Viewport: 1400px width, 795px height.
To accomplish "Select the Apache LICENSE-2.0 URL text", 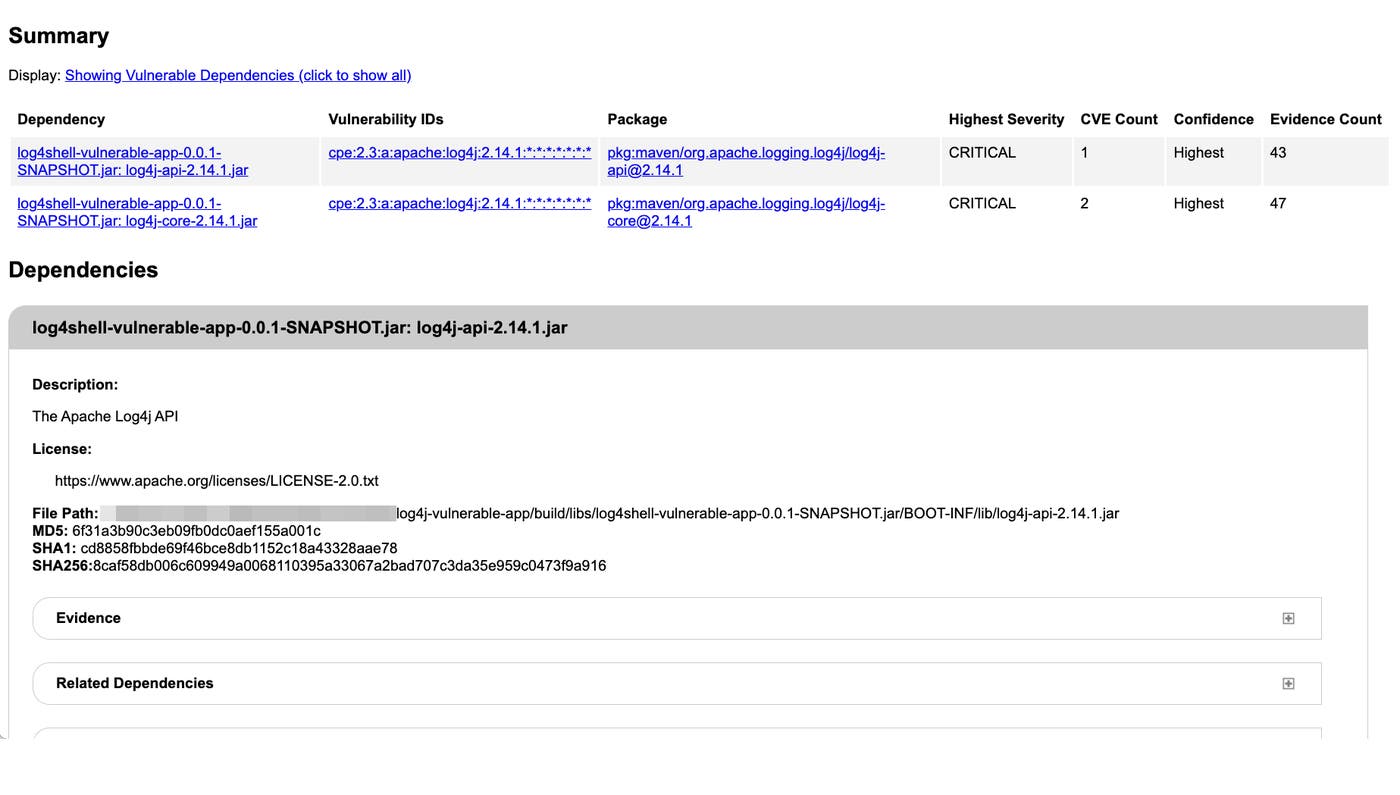I will 217,480.
